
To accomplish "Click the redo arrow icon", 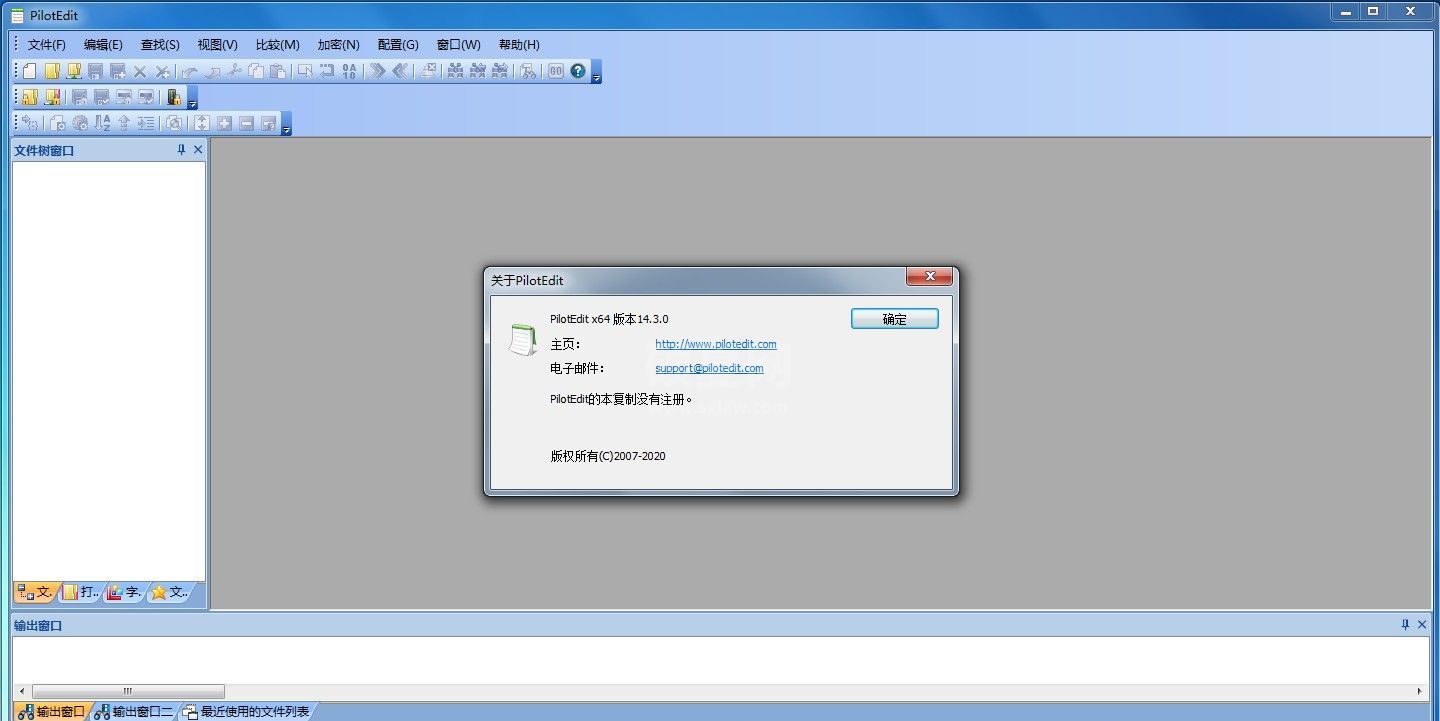I will [x=212, y=72].
